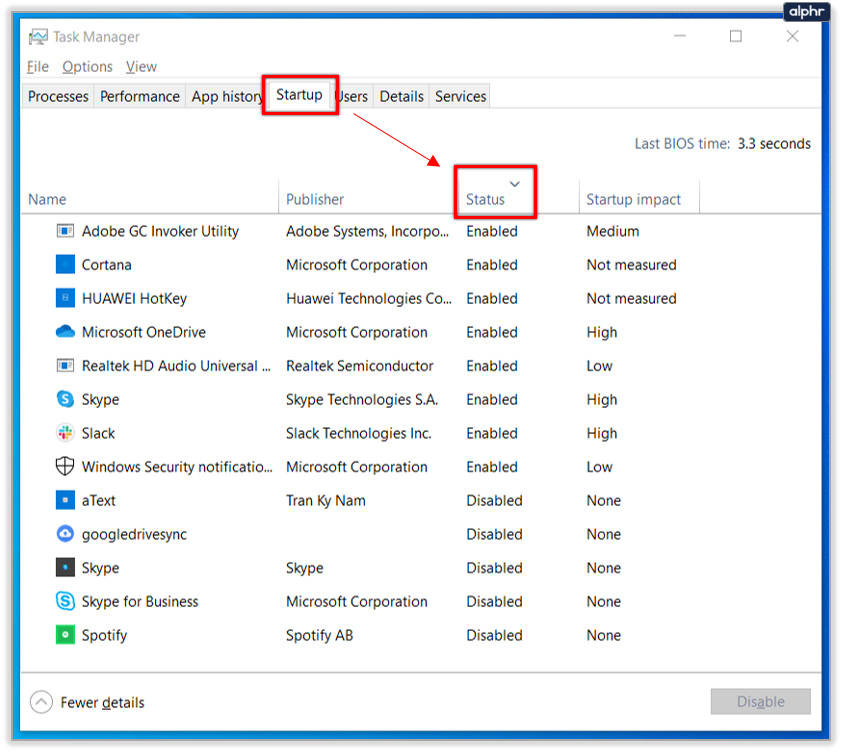
Task: Select the Slack row name
Action: (x=98, y=433)
